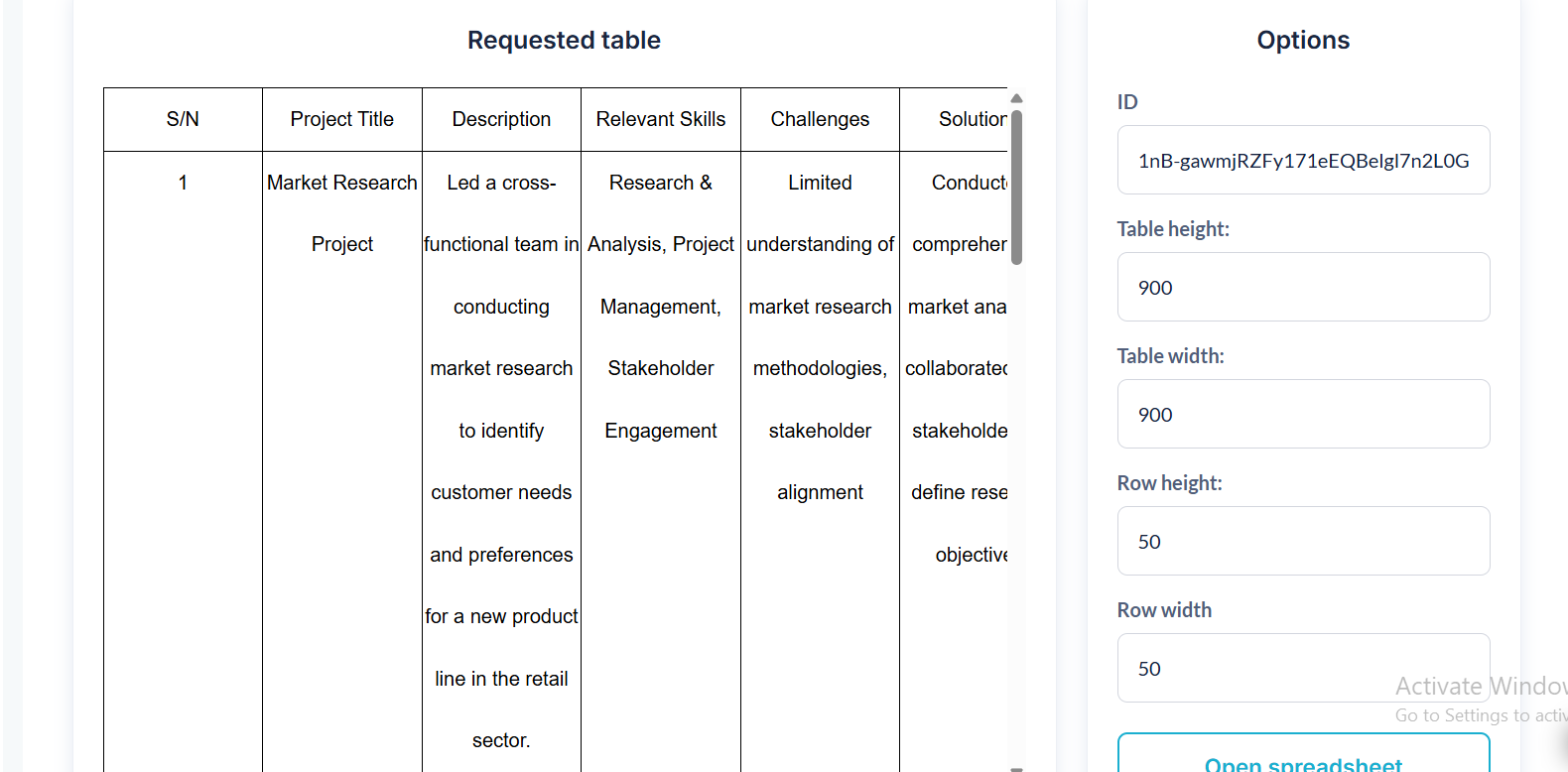Focus the ID input field
Image resolution: width=1568 pixels, height=772 pixels.
click(1303, 161)
